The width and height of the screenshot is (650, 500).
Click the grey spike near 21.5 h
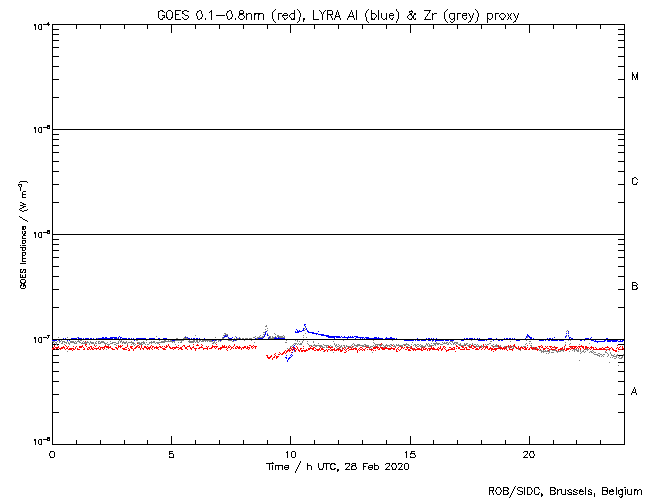pos(567,332)
